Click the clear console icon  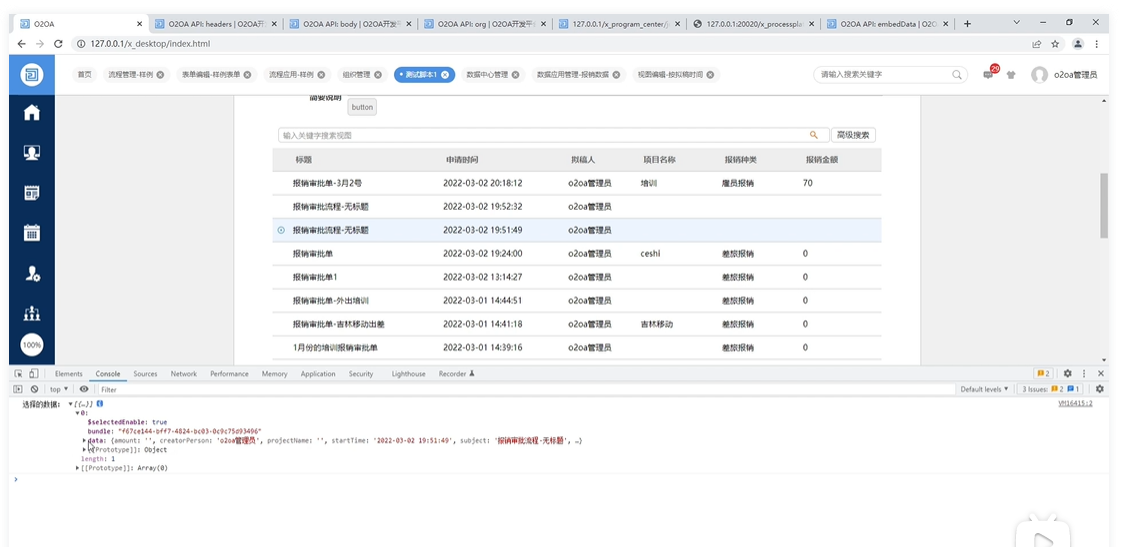[x=34, y=389]
